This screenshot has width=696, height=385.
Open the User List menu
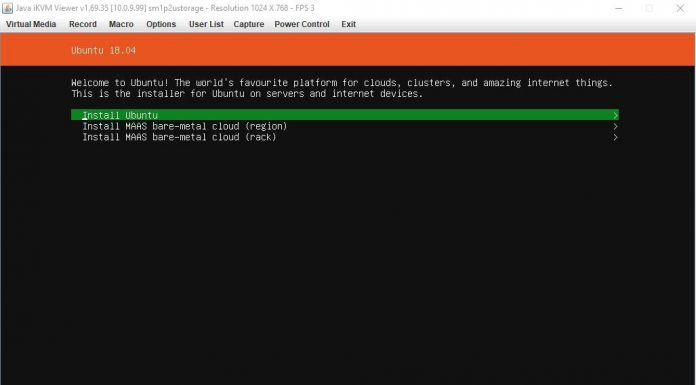click(x=206, y=24)
